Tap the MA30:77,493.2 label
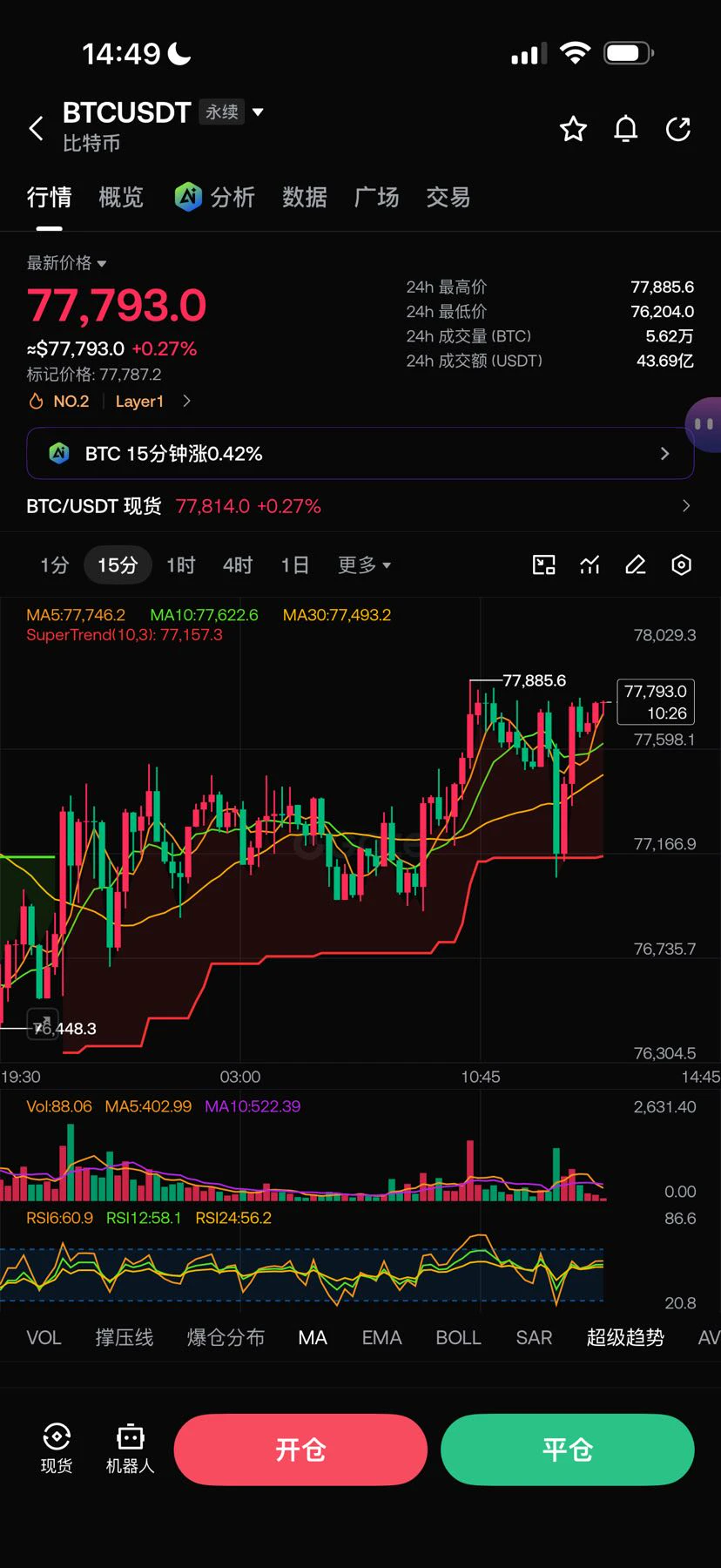 coord(337,615)
